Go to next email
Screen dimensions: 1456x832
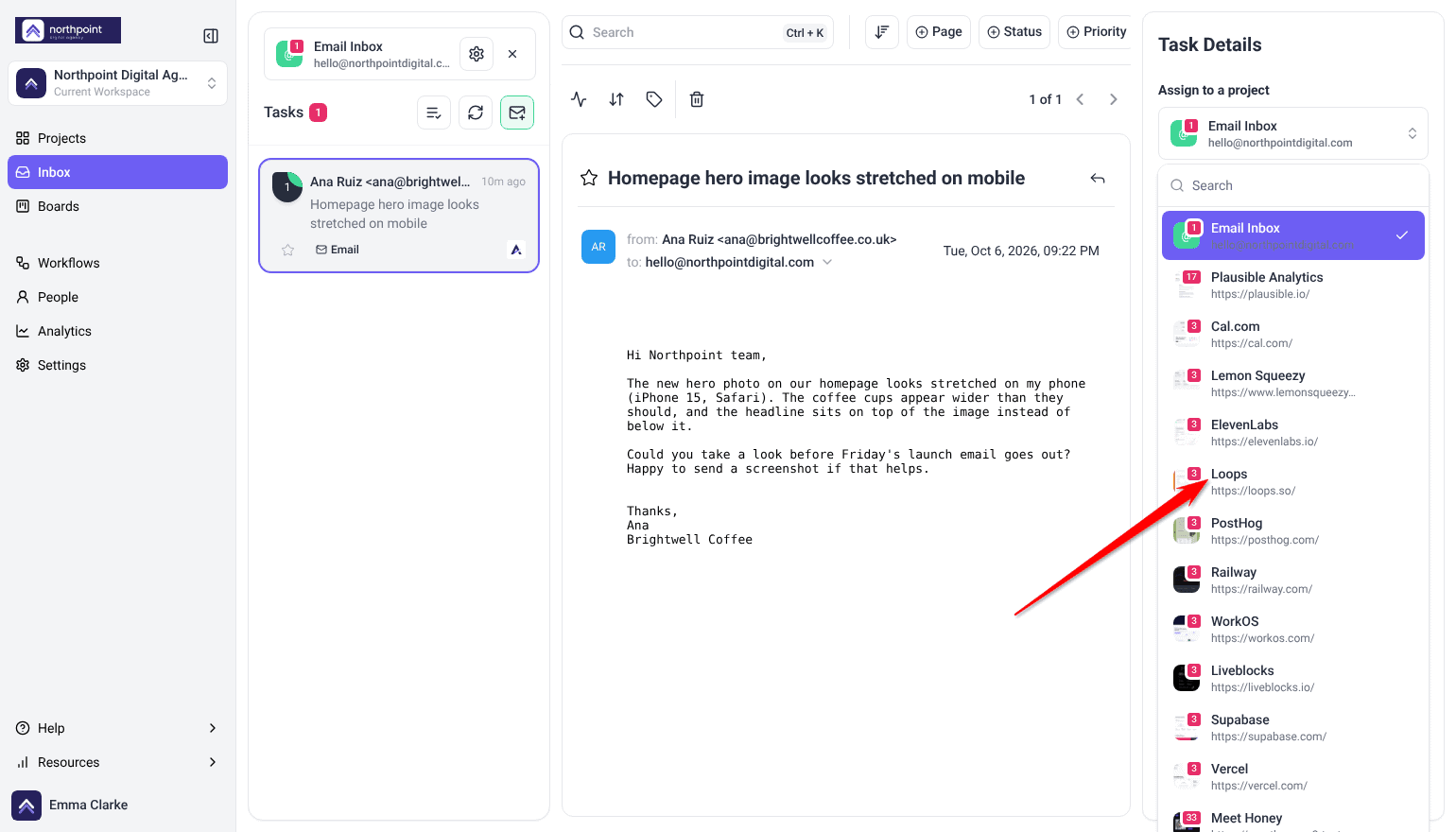1114,99
